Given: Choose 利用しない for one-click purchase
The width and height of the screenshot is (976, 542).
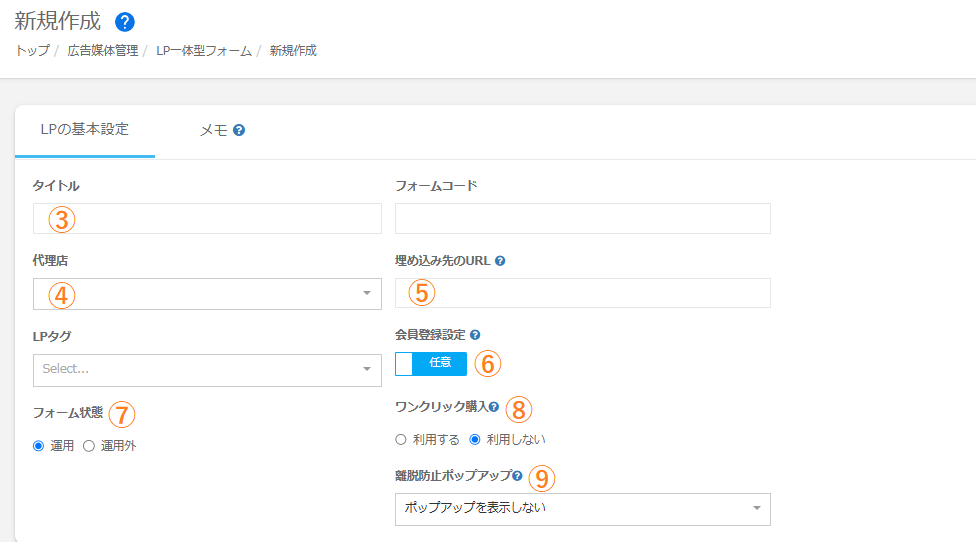Looking at the screenshot, I should [475, 439].
